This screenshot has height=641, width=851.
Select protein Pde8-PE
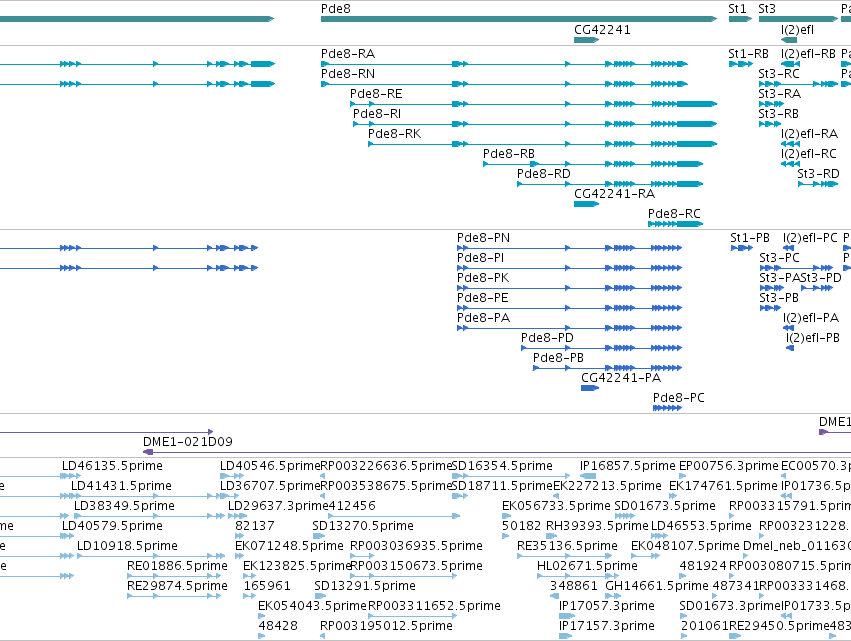pos(482,298)
